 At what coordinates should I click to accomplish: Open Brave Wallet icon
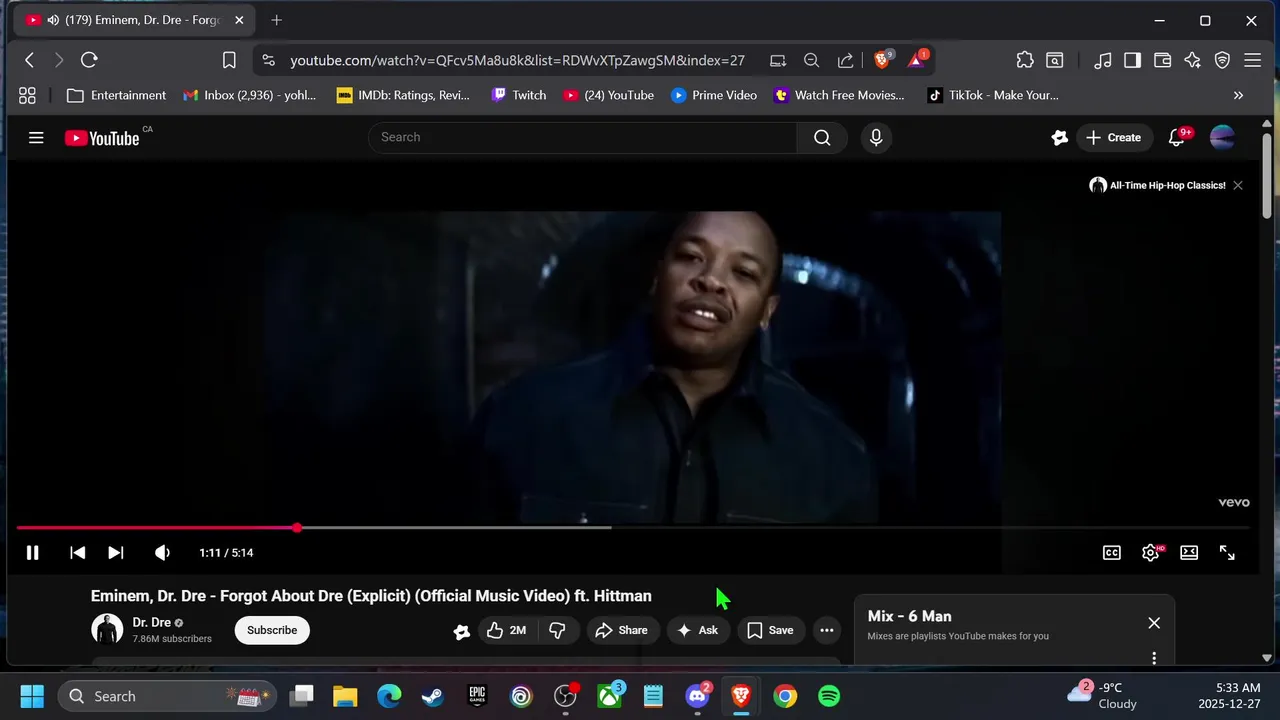tap(1162, 60)
